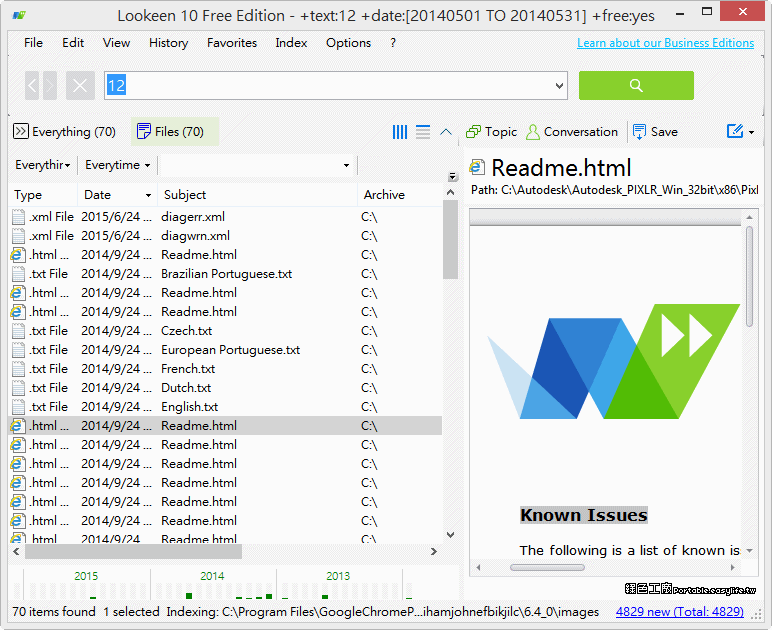Viewport: 772px width, 630px height.
Task: Click the diagerr.xml file type icon
Action: (x=18, y=217)
